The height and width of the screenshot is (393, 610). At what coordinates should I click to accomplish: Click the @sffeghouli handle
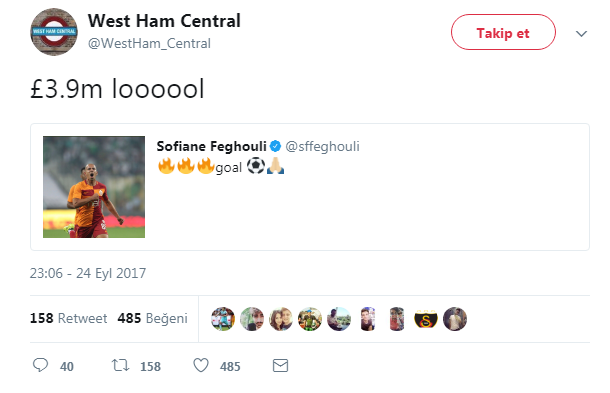point(323,146)
